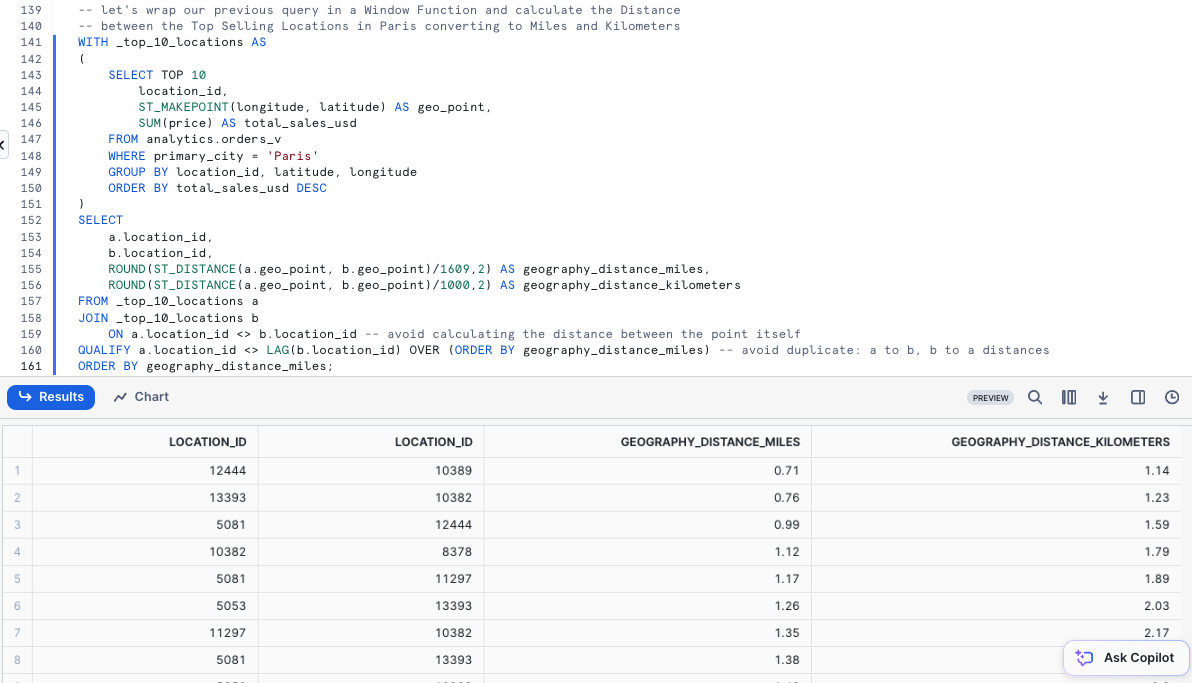Click the Ask Copilot button

[1126, 657]
